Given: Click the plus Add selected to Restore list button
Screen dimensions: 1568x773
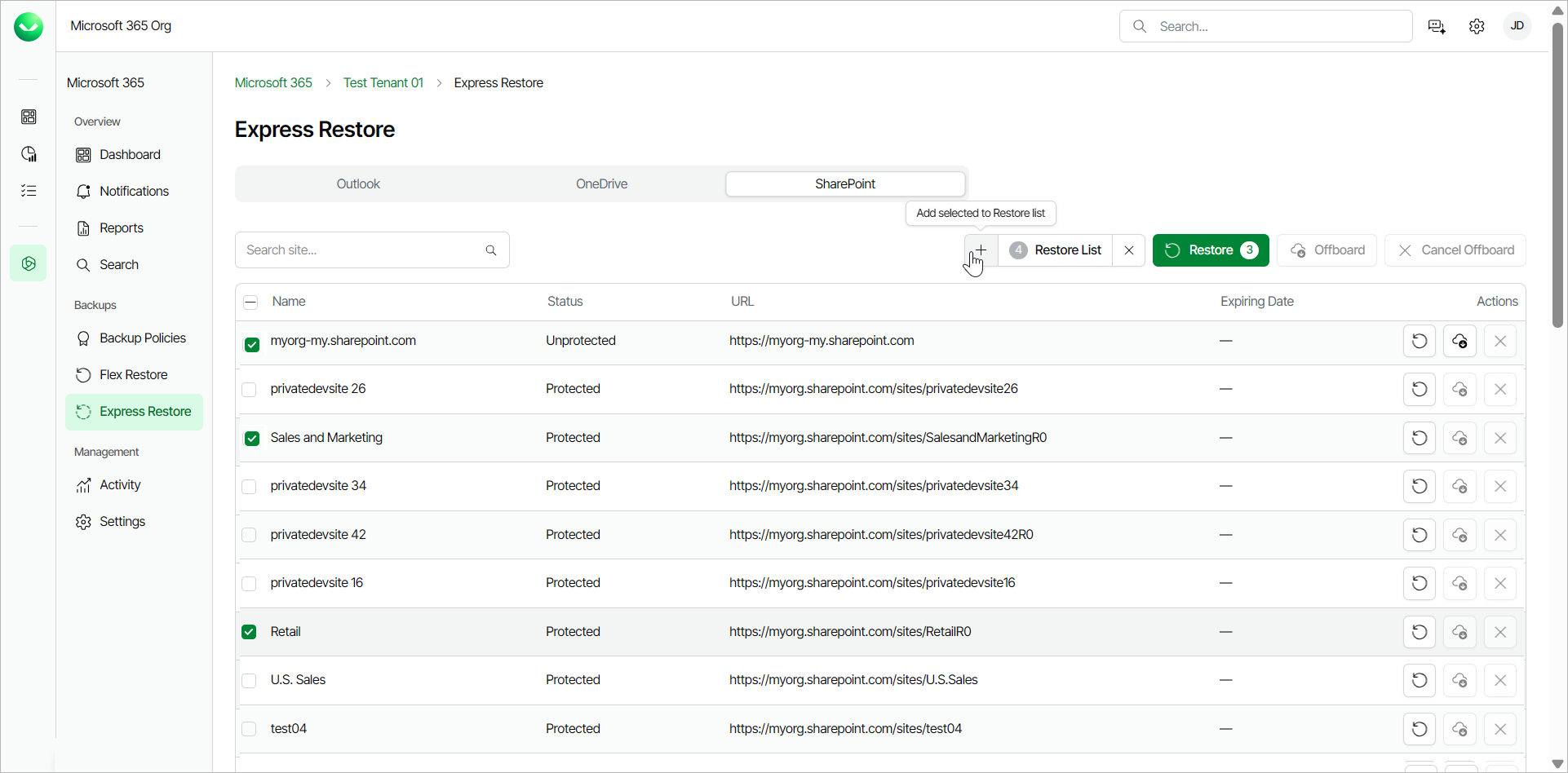Looking at the screenshot, I should [x=981, y=250].
